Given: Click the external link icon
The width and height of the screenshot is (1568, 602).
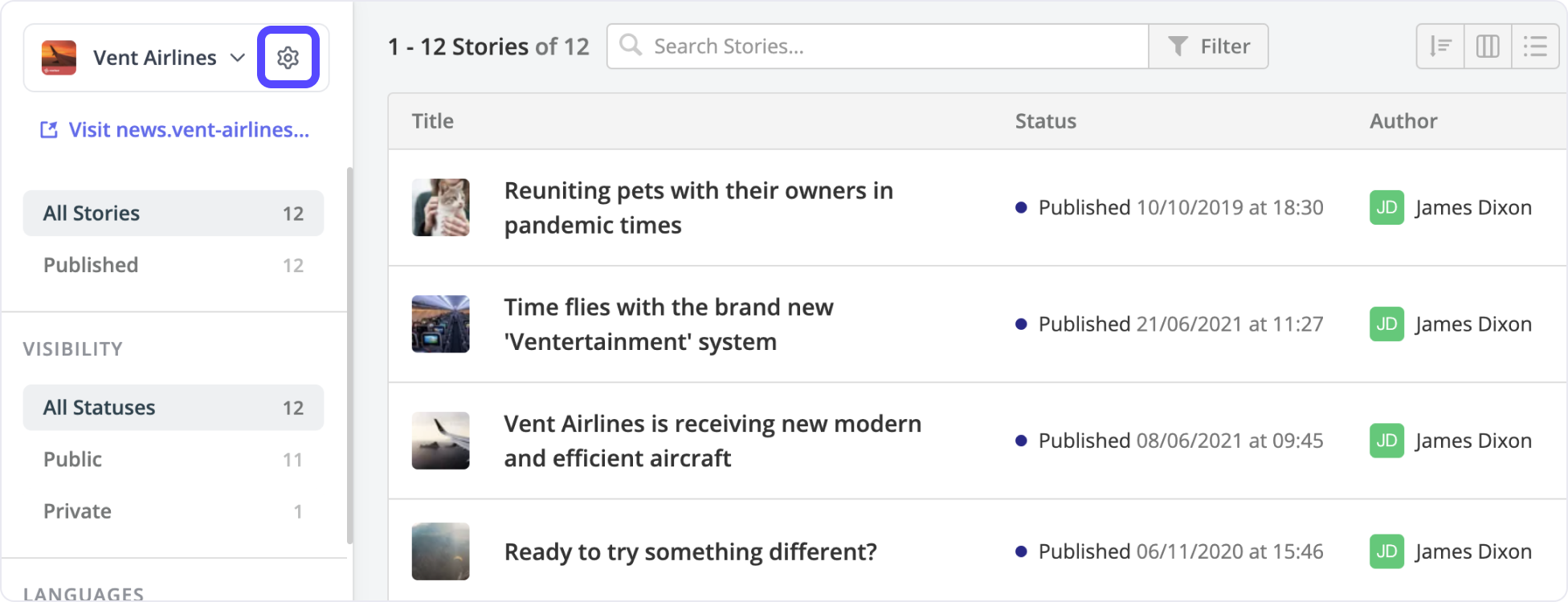Looking at the screenshot, I should (49, 130).
